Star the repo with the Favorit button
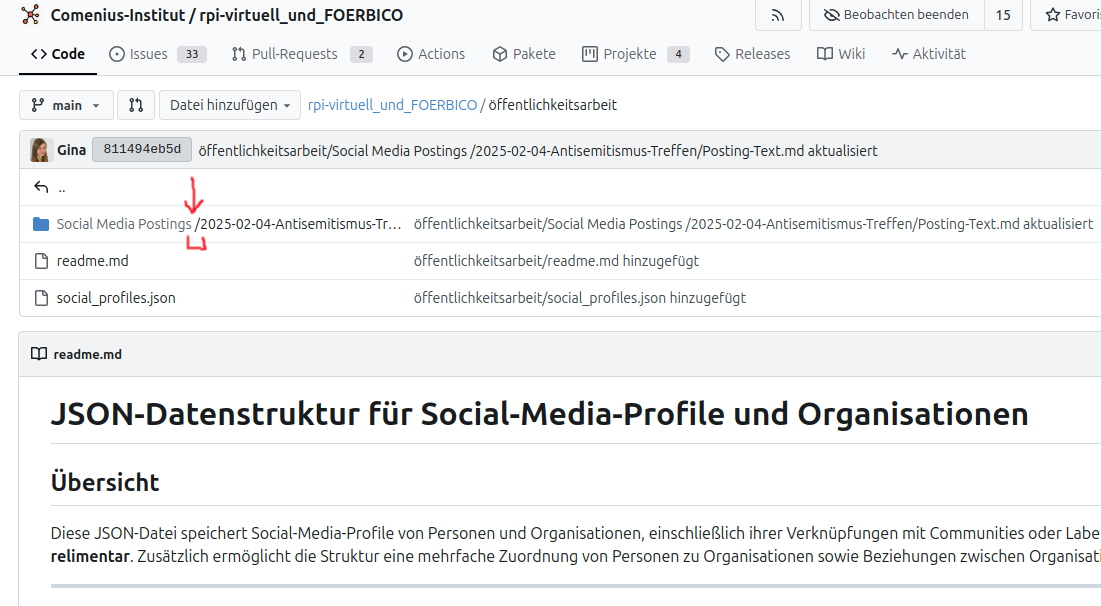 pyautogui.click(x=1070, y=15)
